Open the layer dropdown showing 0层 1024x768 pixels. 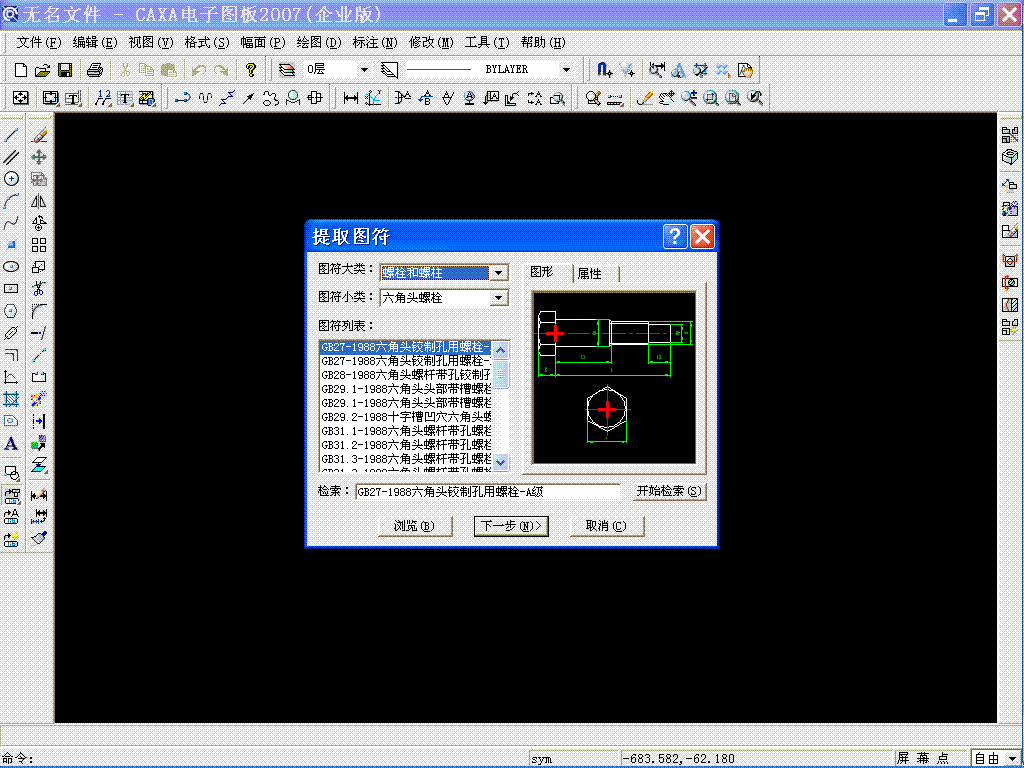(x=367, y=69)
